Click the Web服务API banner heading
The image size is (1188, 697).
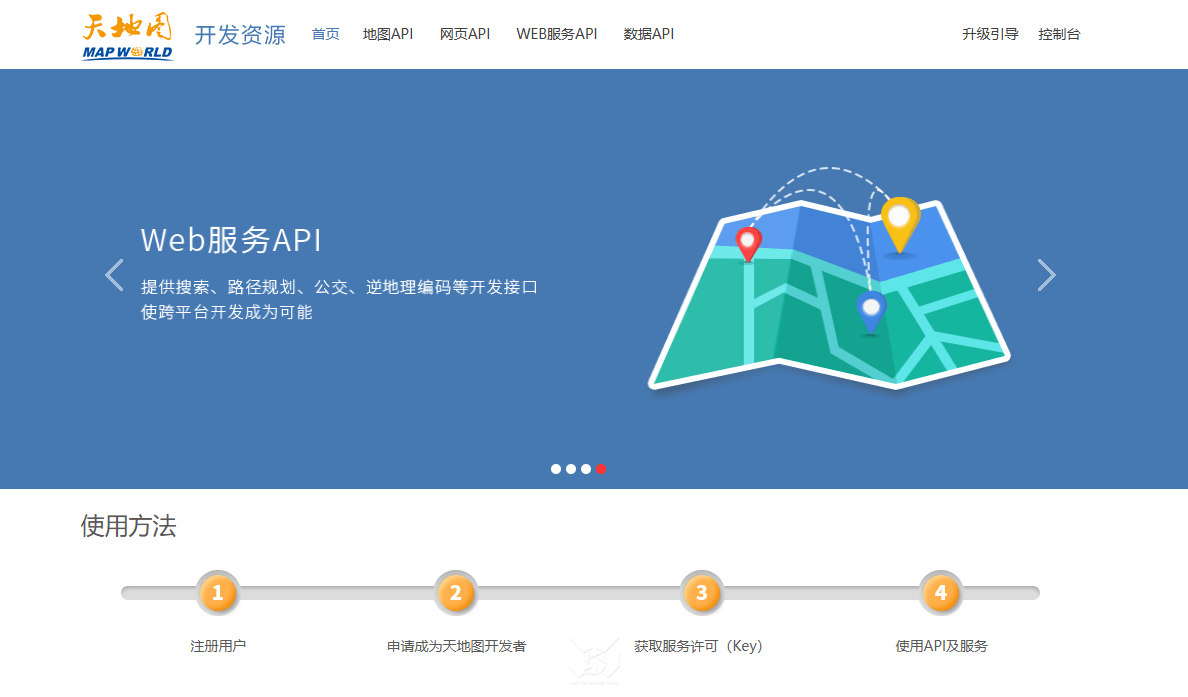tap(231, 240)
